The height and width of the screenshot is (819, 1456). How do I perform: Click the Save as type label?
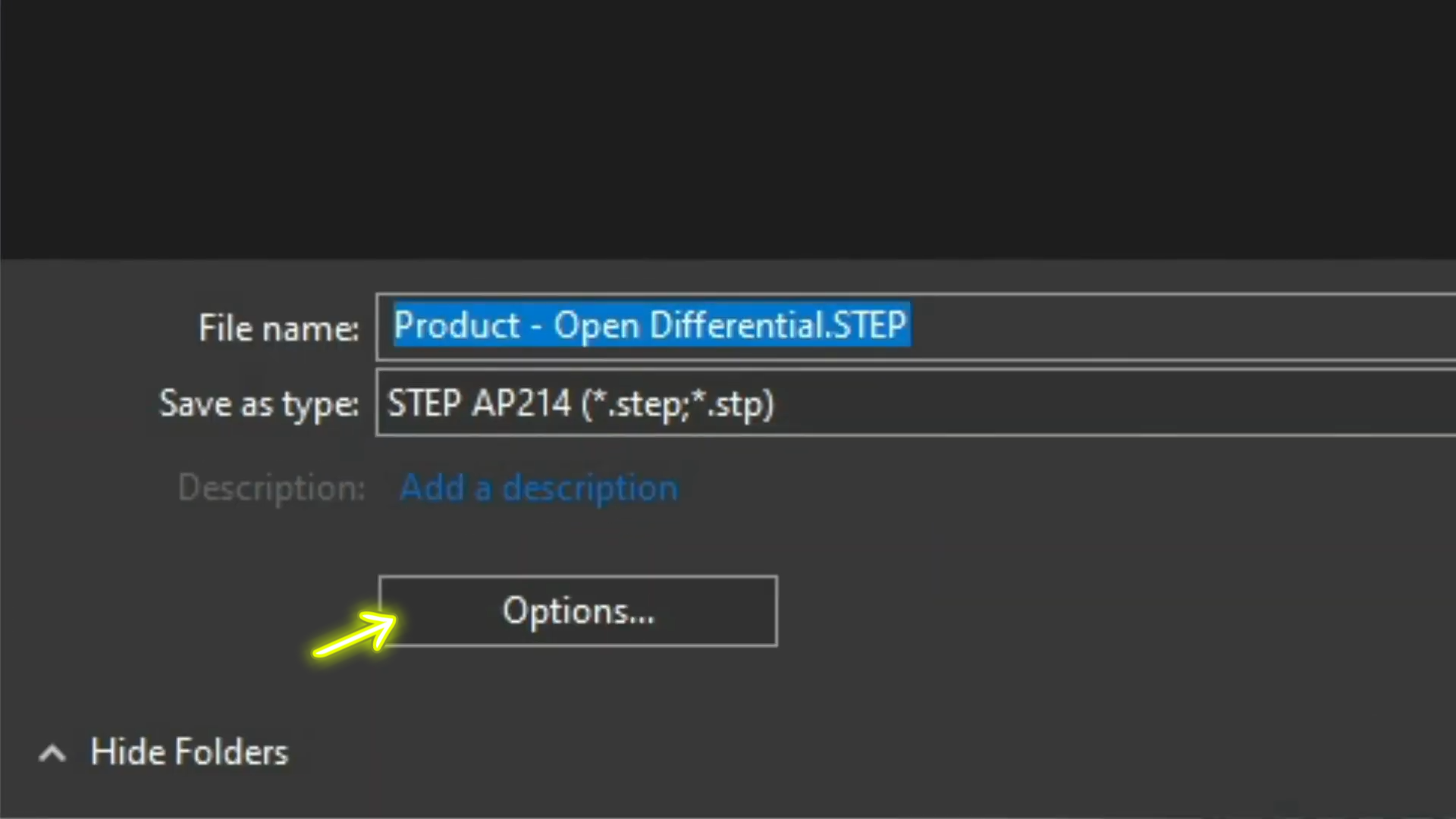[x=259, y=403]
